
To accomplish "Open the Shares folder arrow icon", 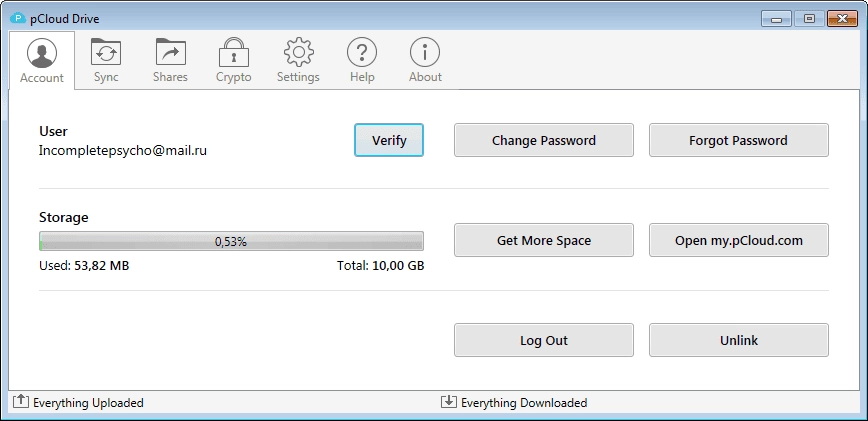I will click(170, 52).
